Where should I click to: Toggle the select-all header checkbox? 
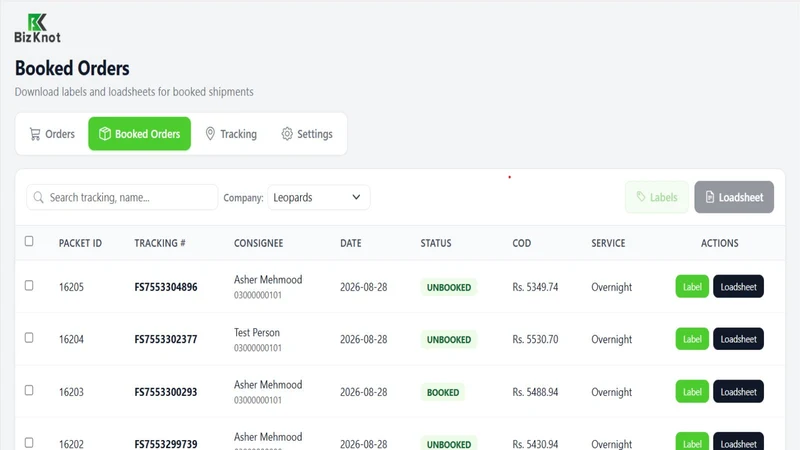tap(29, 241)
